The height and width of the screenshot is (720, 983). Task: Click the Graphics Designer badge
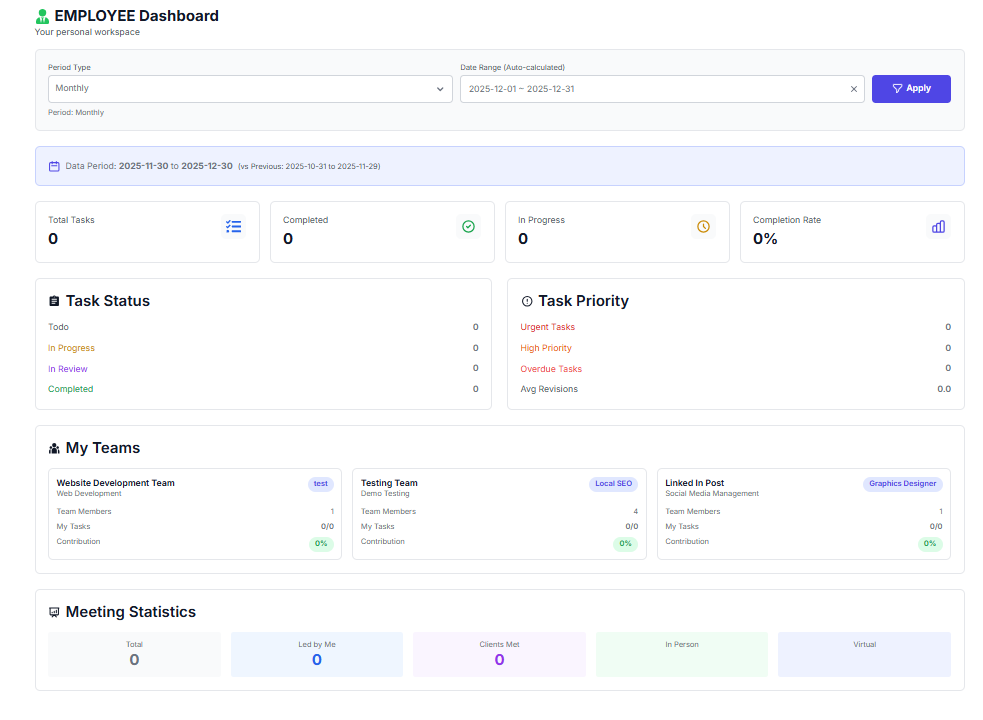tap(902, 484)
